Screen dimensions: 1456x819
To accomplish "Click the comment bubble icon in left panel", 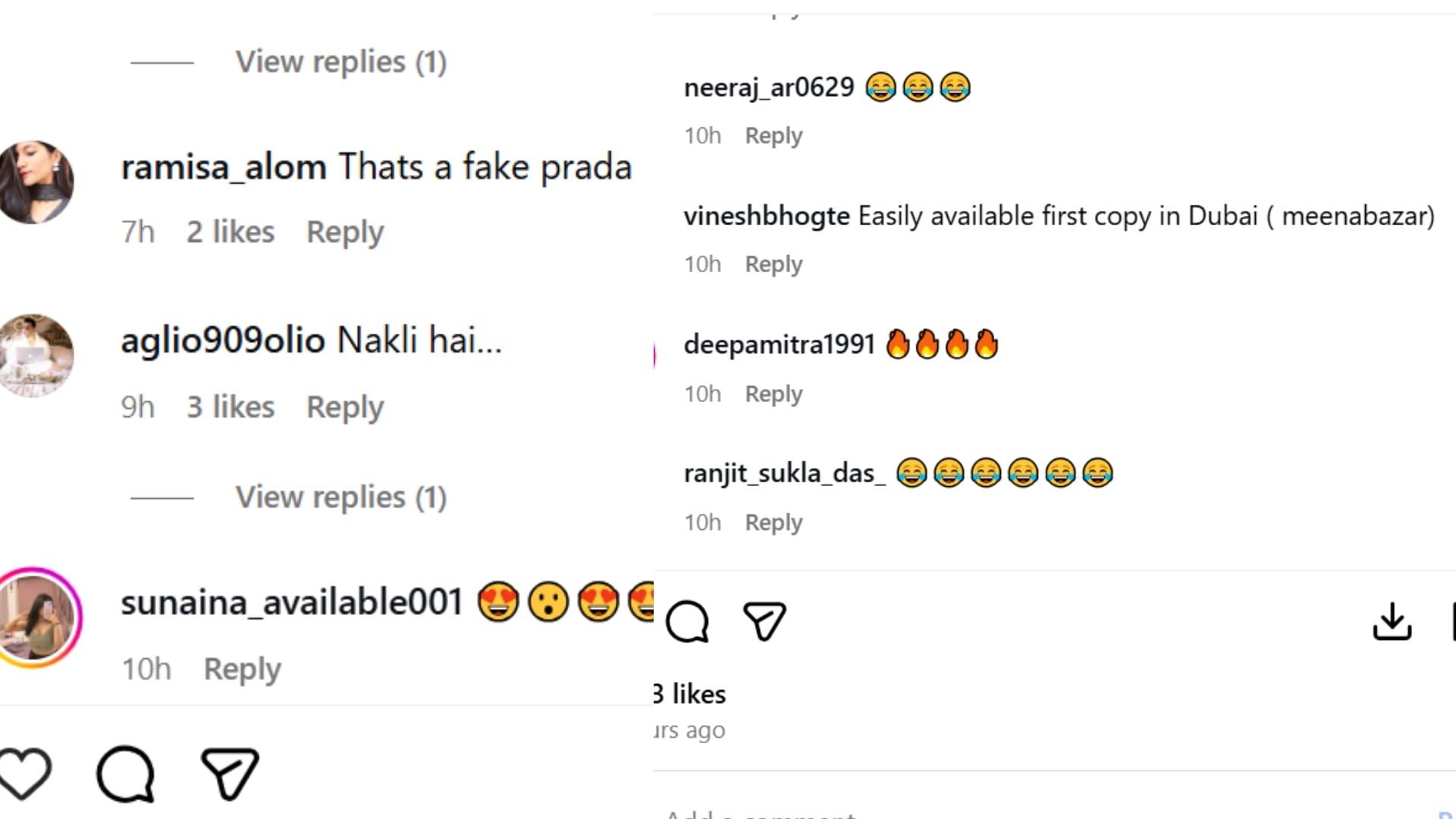I will pos(125,773).
